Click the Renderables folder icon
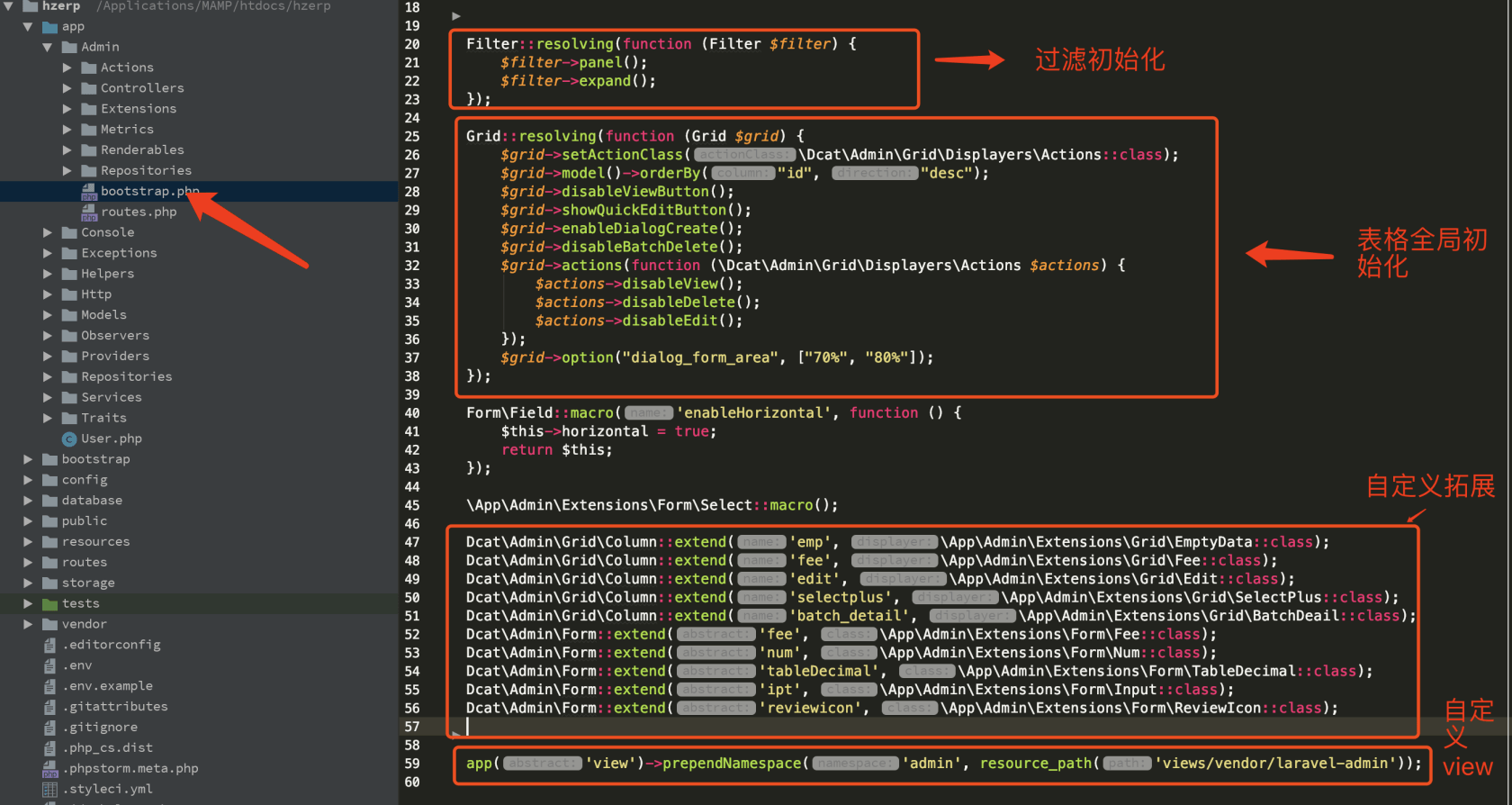 point(88,150)
